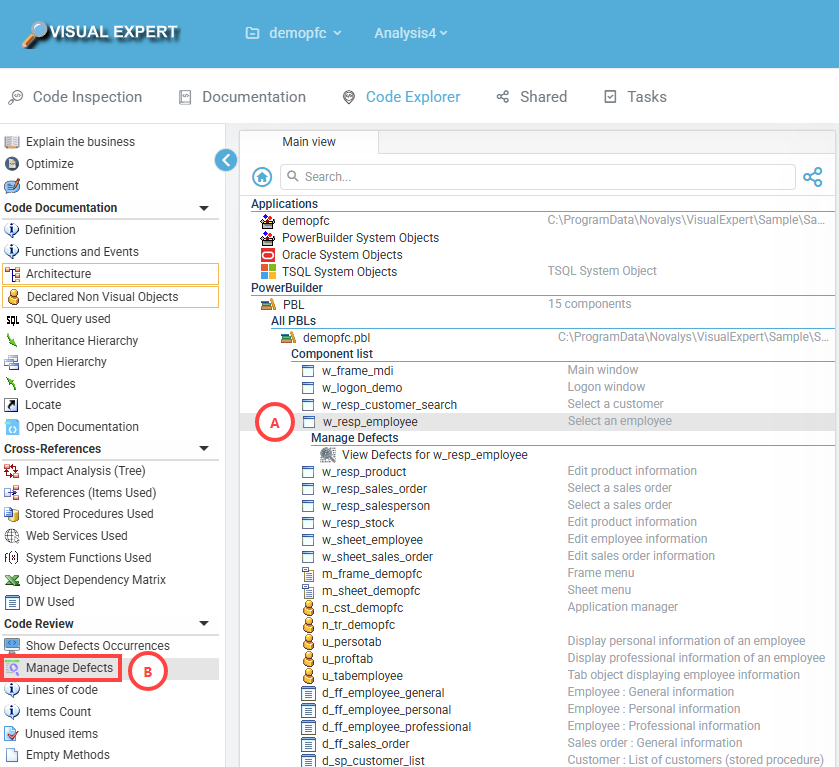Click the Visual Expert logo
Screen dimensions: 839x767
tap(100, 33)
